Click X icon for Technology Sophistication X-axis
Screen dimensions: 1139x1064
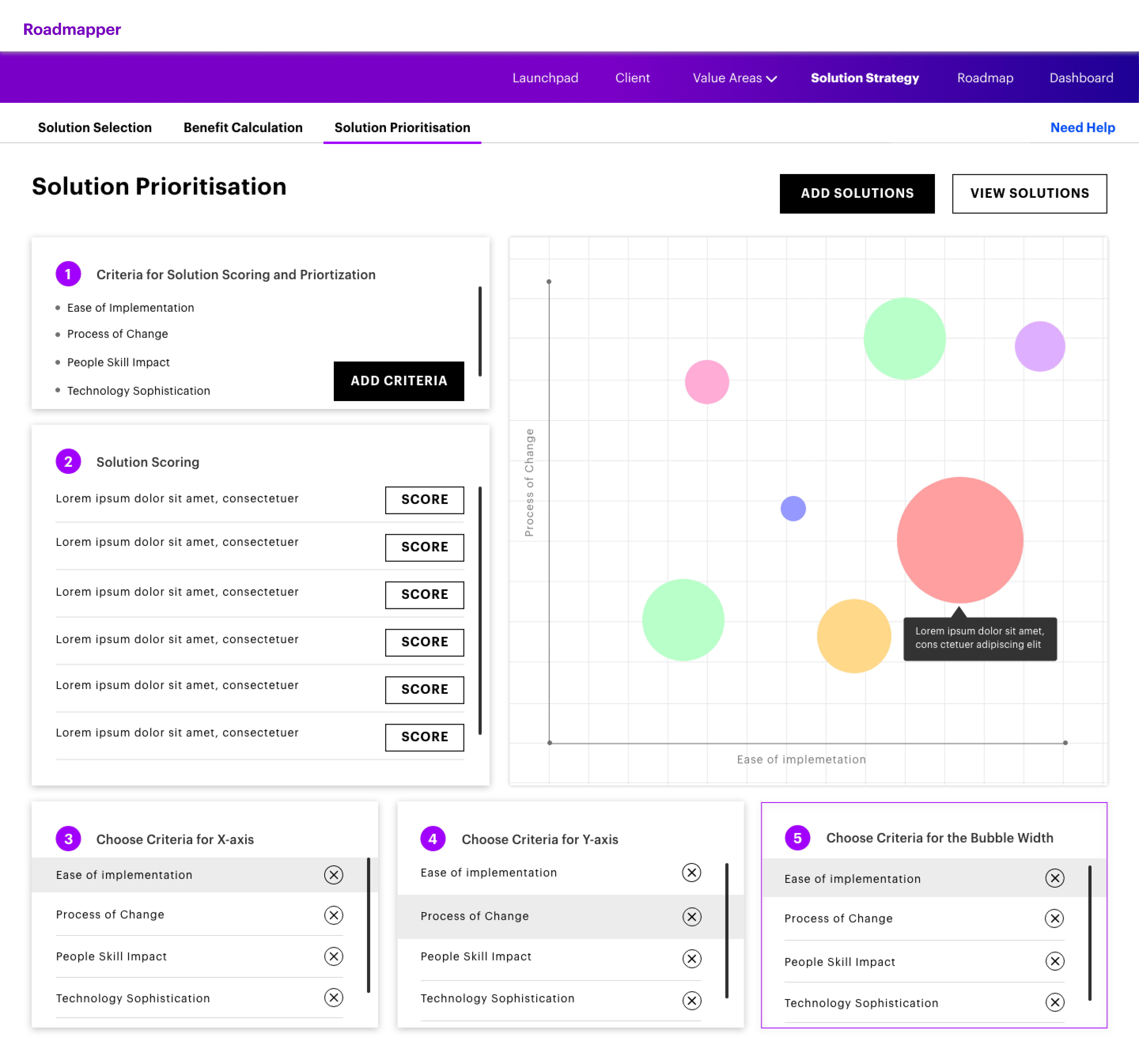[333, 998]
